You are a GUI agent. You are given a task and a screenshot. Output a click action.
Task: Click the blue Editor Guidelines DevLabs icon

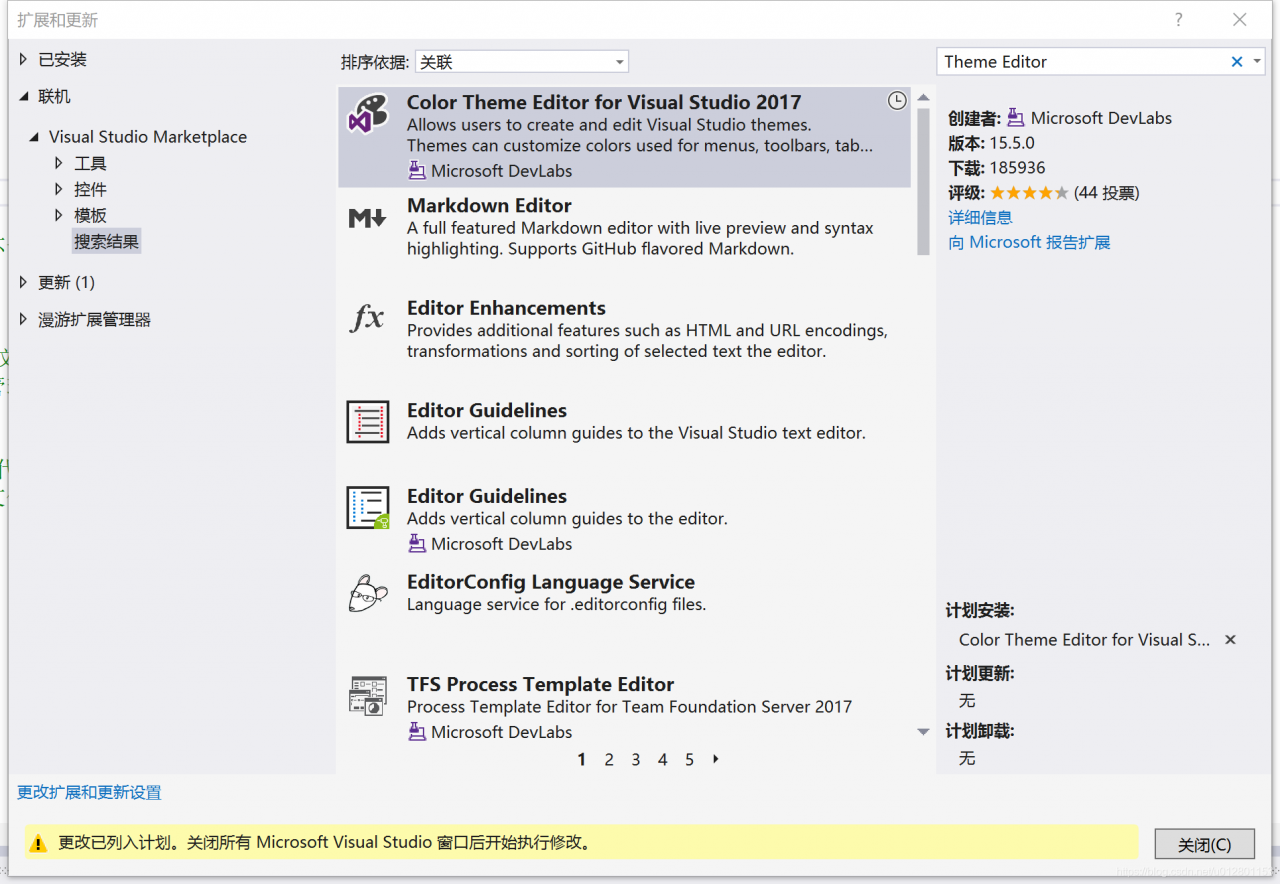[367, 507]
